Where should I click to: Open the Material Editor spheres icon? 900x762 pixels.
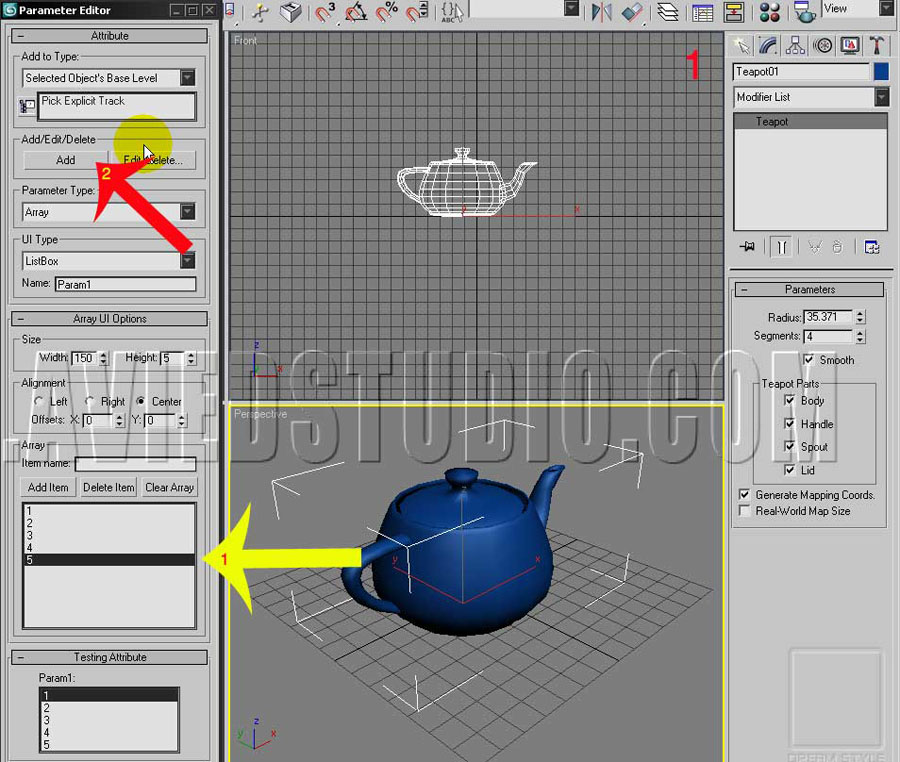[769, 12]
